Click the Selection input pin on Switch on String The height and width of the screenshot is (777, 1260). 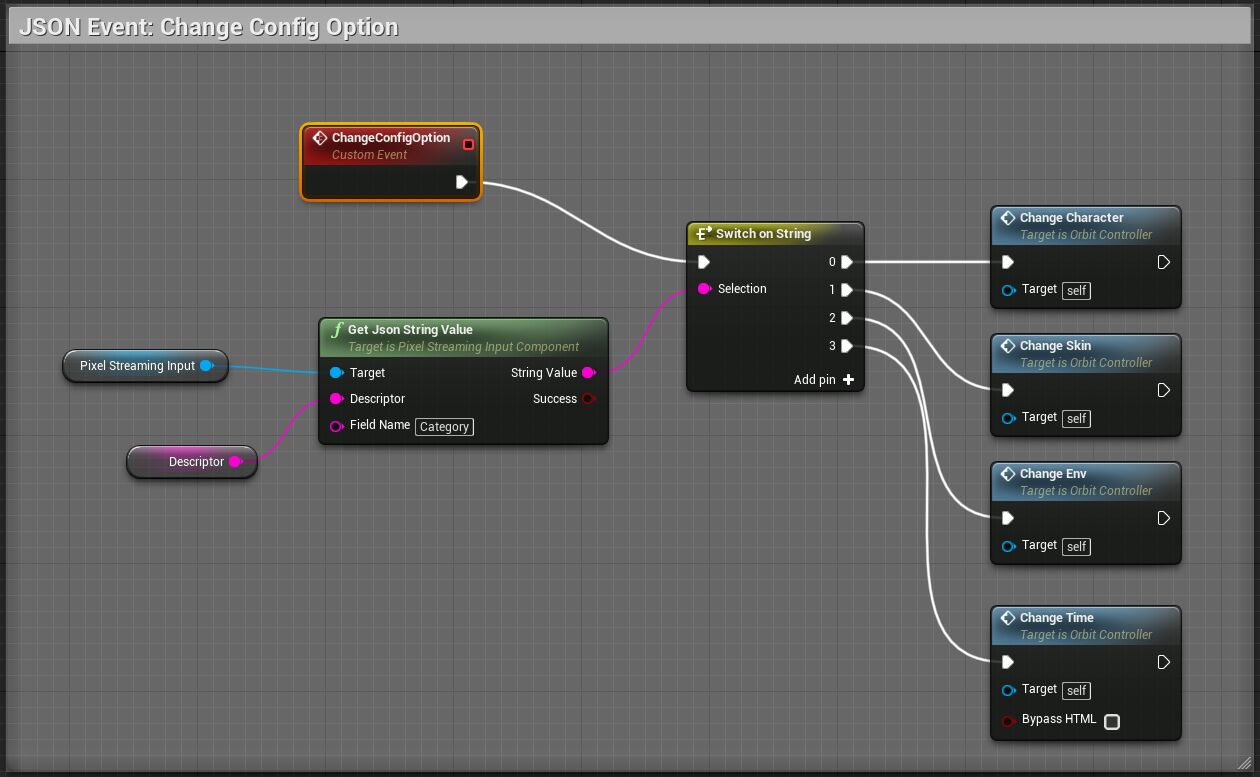coord(705,289)
